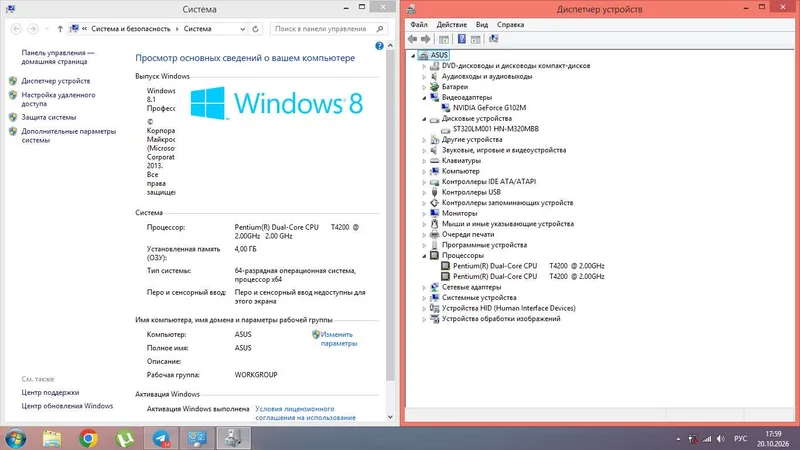Click the clock showing 17:59 in tray
Screen dimensions: 800x450
(x=773, y=434)
